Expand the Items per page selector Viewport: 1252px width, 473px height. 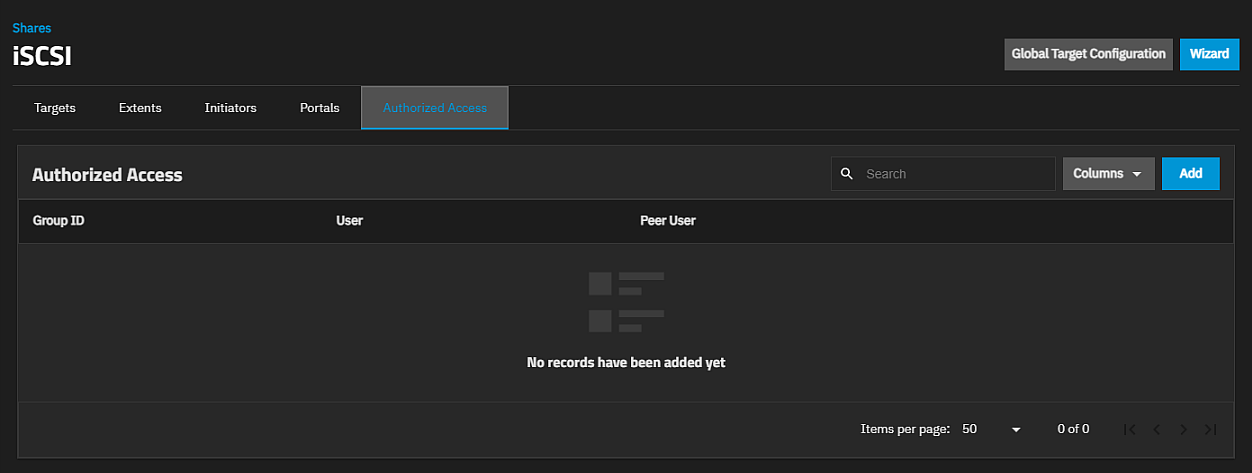(x=990, y=429)
